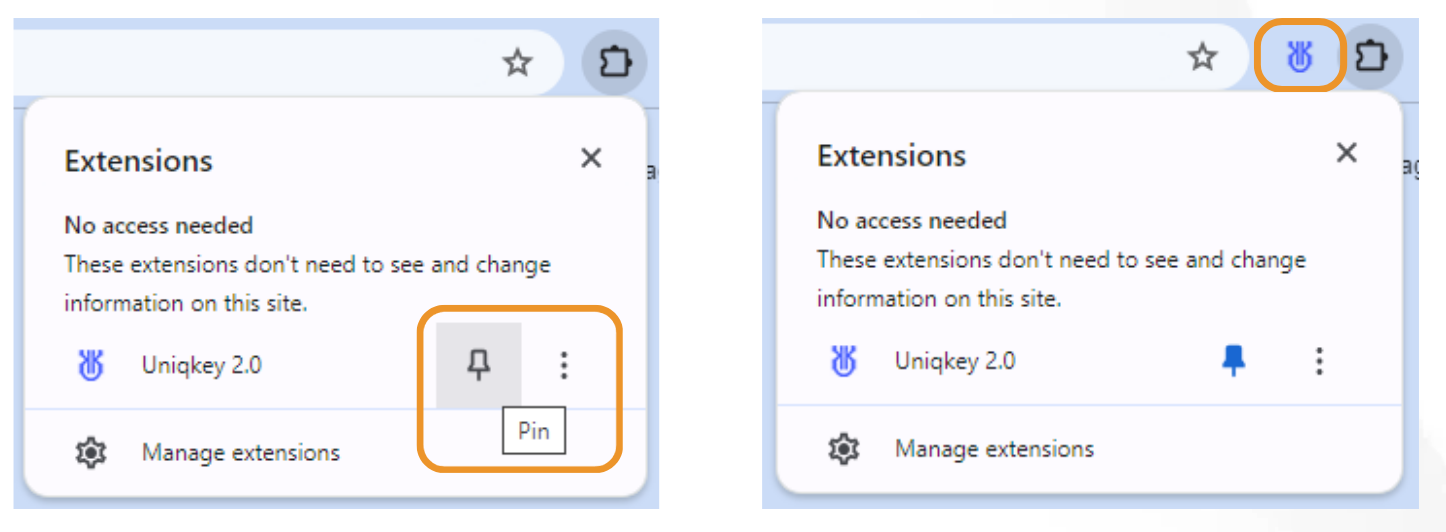1446x532 pixels.
Task: Select Manage extensions text in popup with blue pin
Action: pos(994,449)
